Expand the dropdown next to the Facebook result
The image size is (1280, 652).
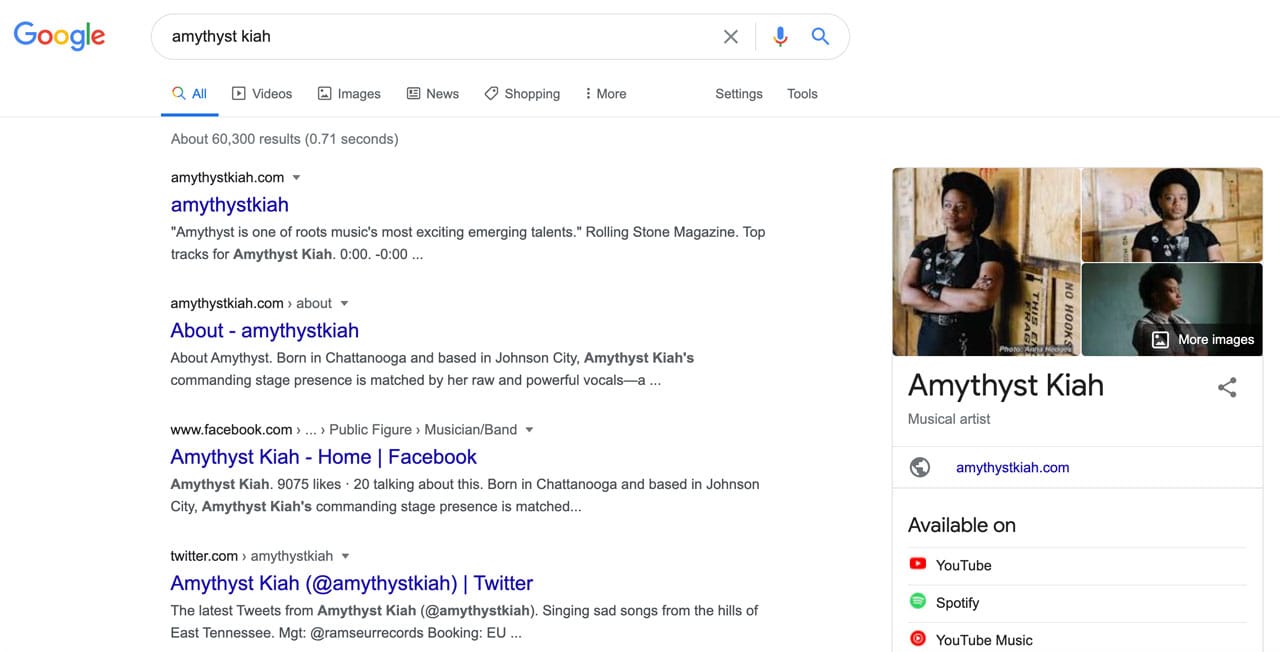tap(529, 429)
